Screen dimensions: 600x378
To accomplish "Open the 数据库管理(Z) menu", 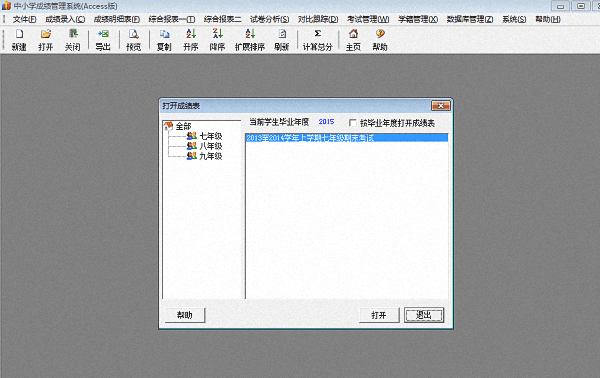I will [x=470, y=19].
